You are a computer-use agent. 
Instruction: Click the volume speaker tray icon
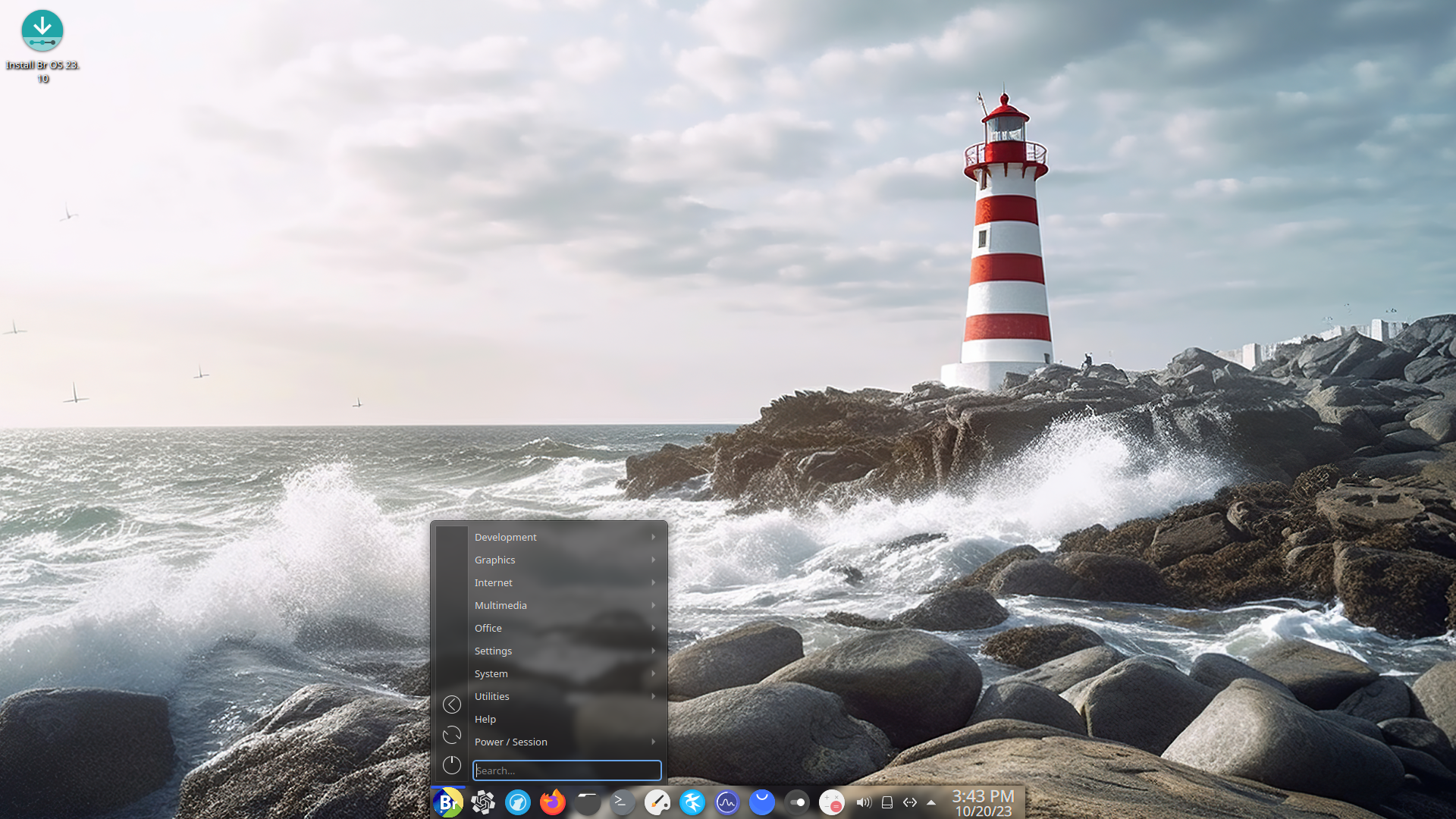pos(864,802)
